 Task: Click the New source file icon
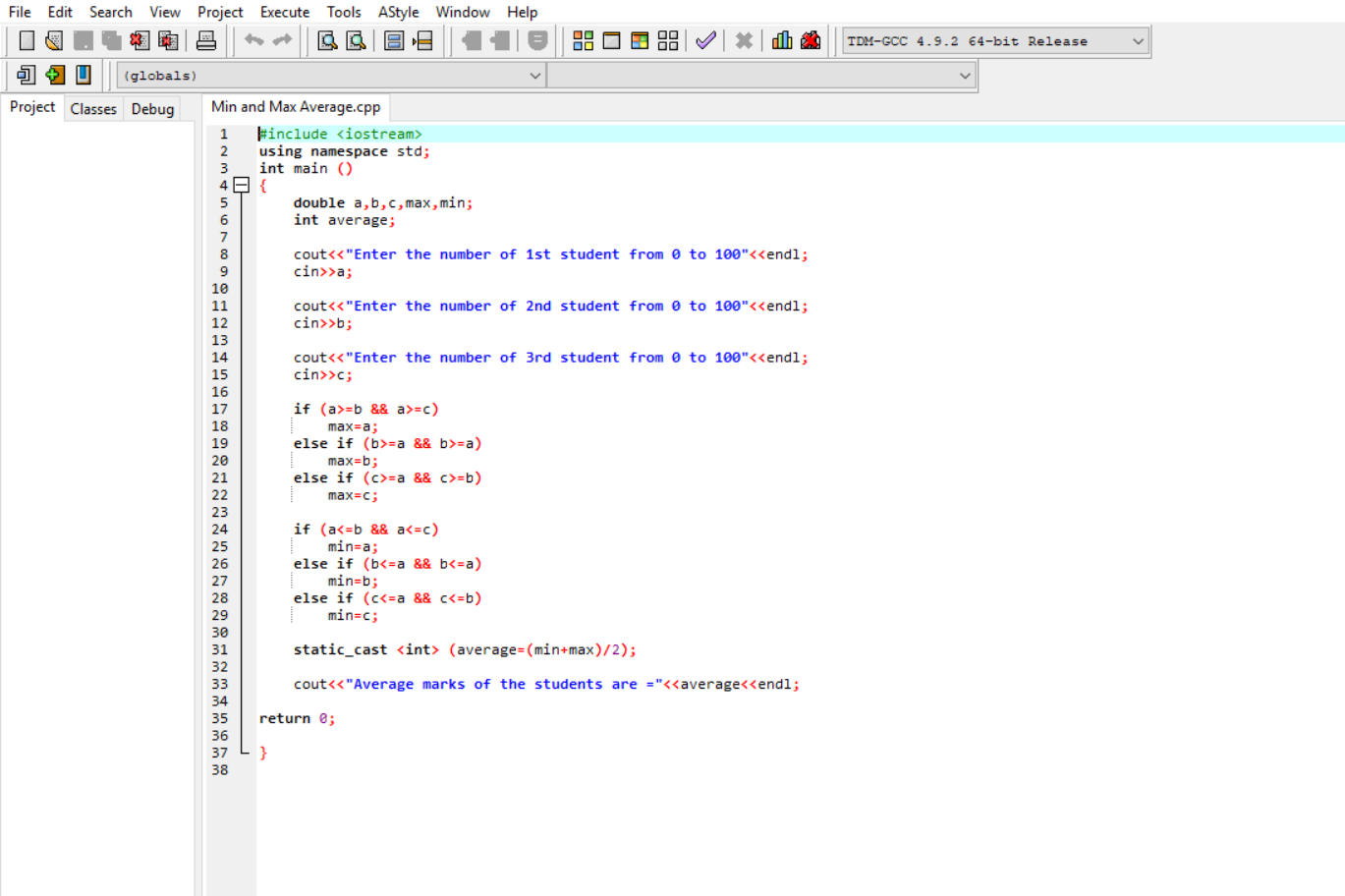coord(27,41)
